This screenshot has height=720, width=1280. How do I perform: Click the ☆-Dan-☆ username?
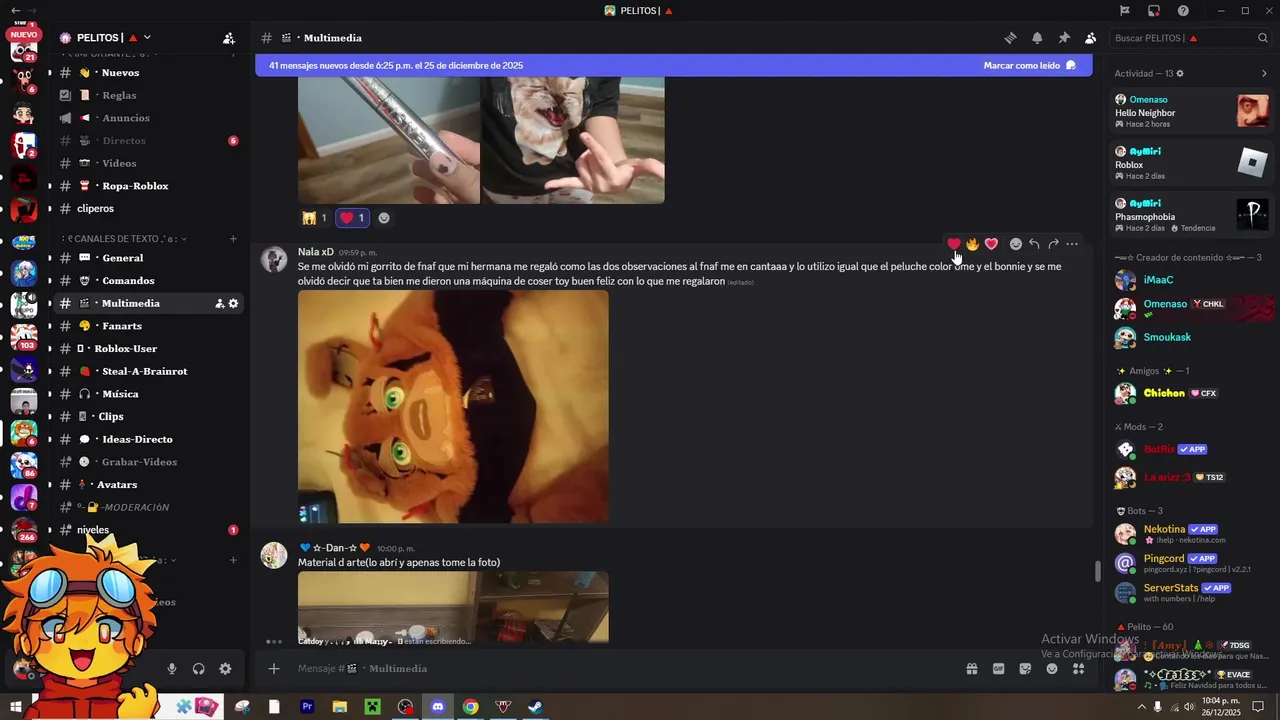coord(335,548)
